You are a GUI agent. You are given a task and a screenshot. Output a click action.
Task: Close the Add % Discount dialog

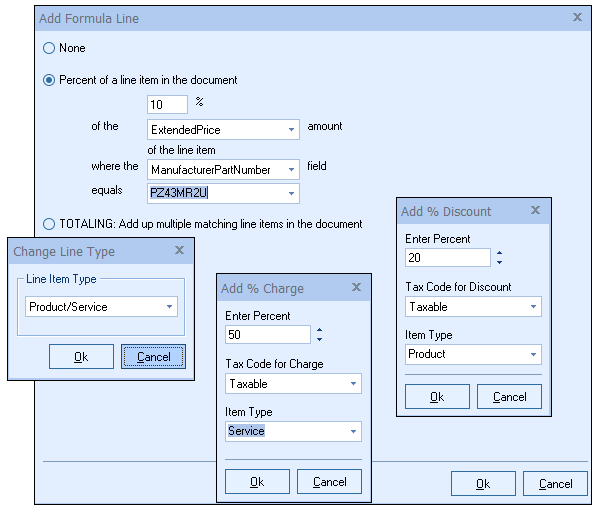pos(535,211)
